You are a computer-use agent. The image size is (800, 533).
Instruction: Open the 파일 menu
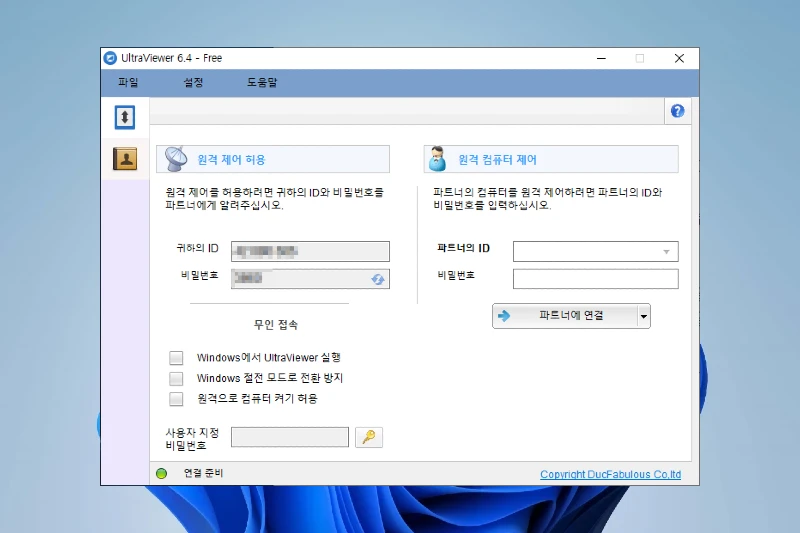point(128,82)
